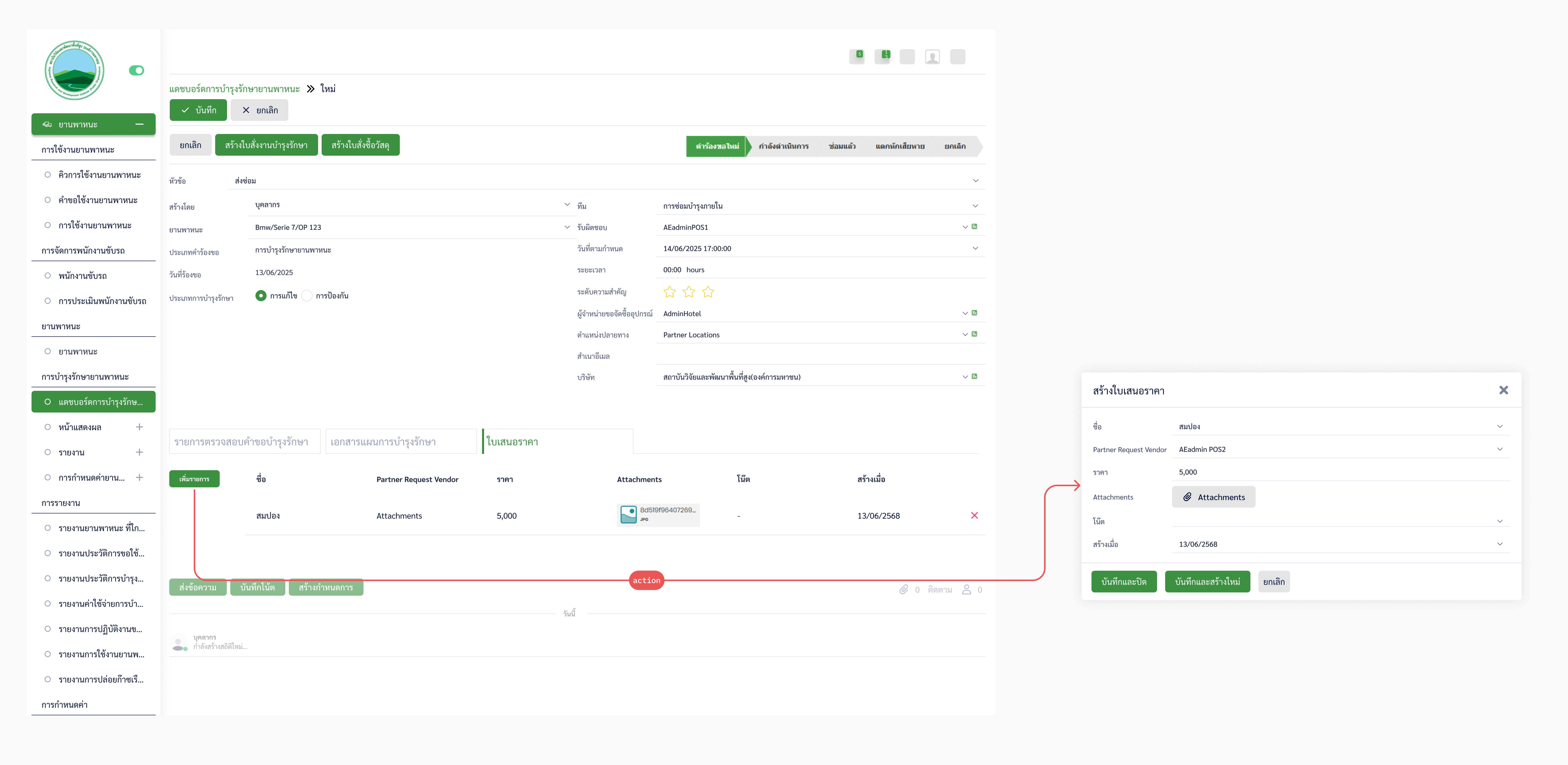Image resolution: width=1568 pixels, height=765 pixels.
Task: Switch to รายการตรวจสอบคำขอบำรุงรักษา tab
Action: (x=244, y=442)
